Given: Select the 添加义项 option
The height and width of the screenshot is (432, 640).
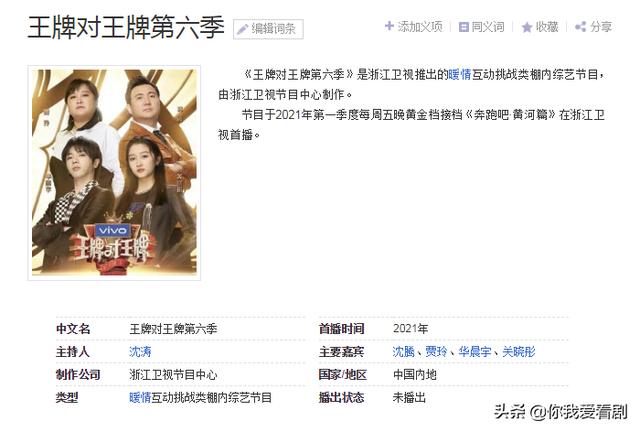Looking at the screenshot, I should (x=414, y=27).
